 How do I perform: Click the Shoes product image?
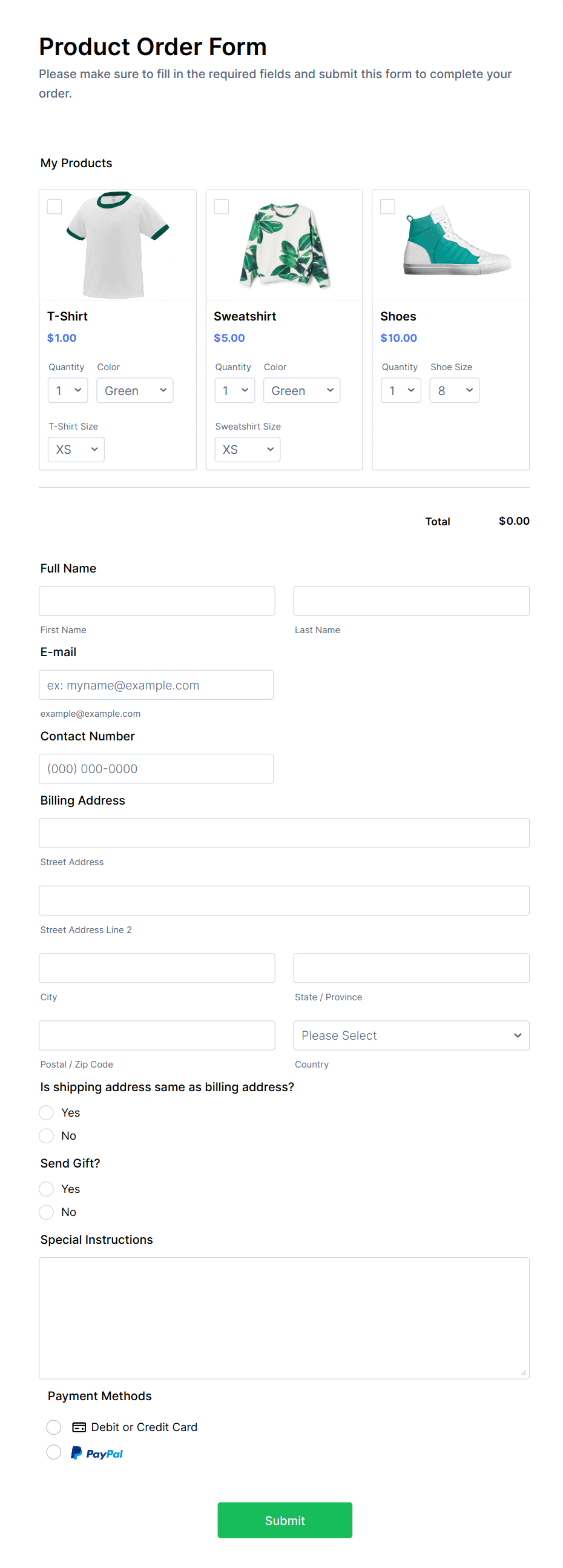pos(455,243)
